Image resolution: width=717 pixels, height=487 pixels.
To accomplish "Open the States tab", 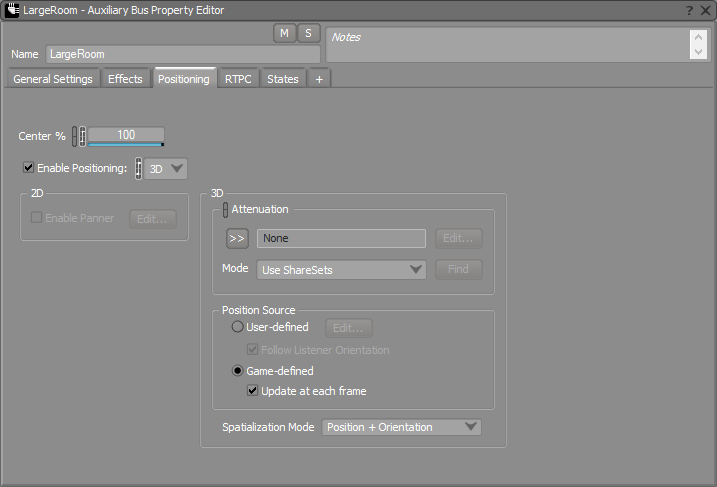I will coord(283,79).
